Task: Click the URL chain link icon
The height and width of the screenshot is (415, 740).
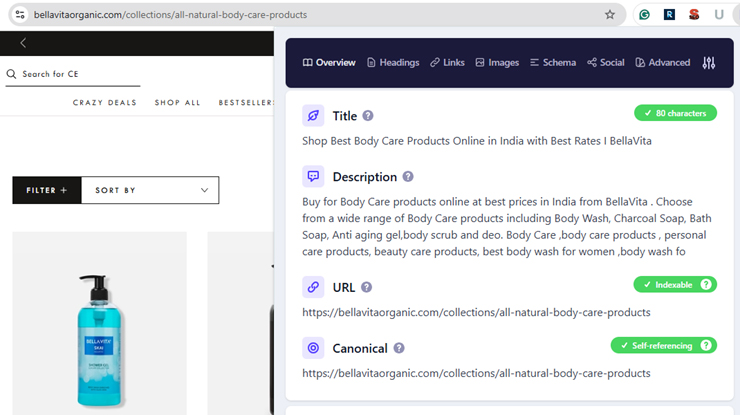Action: pyautogui.click(x=313, y=287)
